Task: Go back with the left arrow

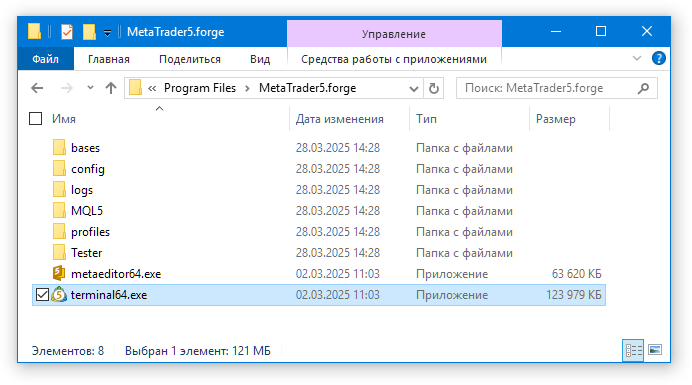Action: pos(37,88)
